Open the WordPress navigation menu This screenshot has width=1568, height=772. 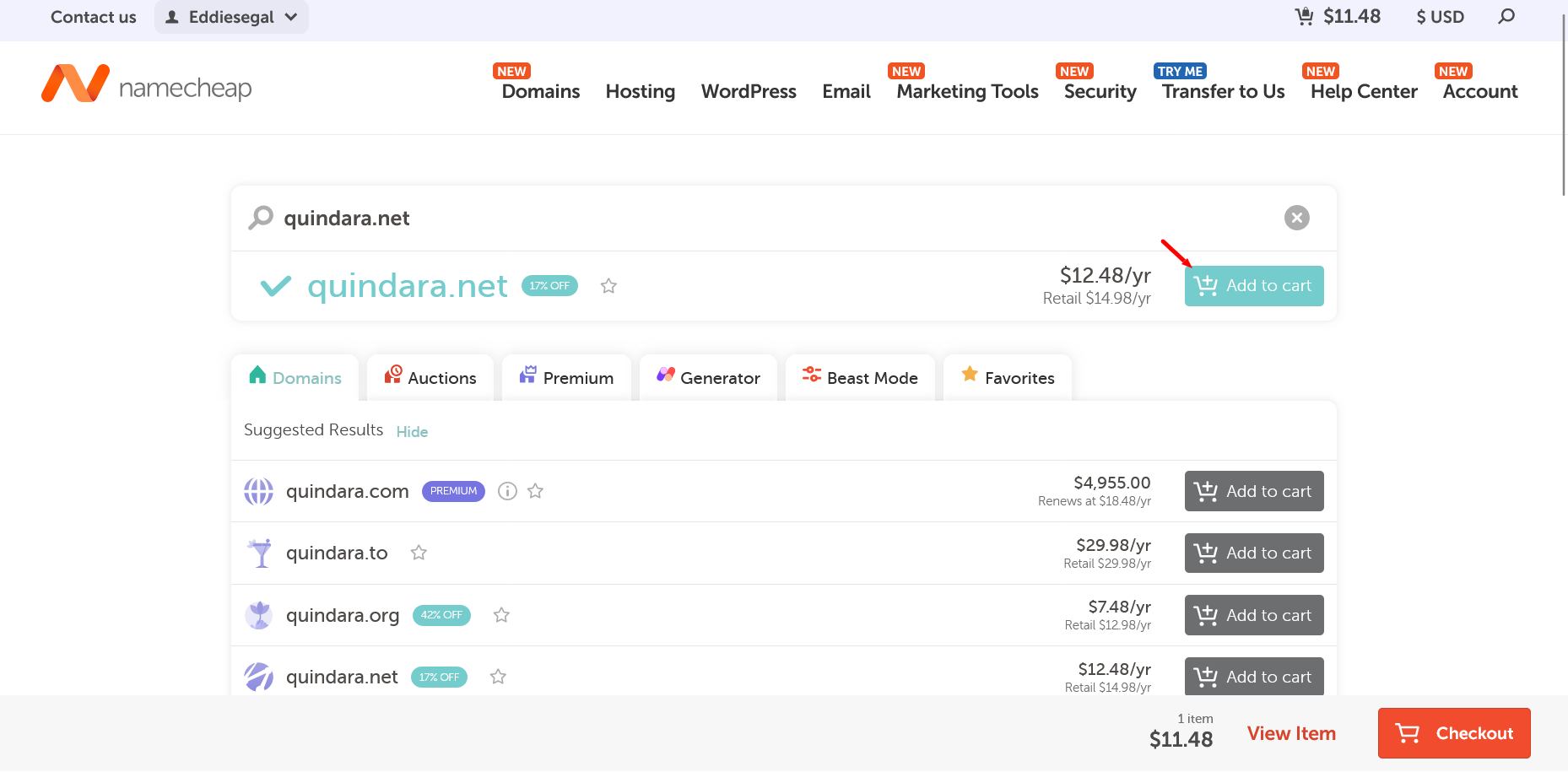click(x=749, y=91)
